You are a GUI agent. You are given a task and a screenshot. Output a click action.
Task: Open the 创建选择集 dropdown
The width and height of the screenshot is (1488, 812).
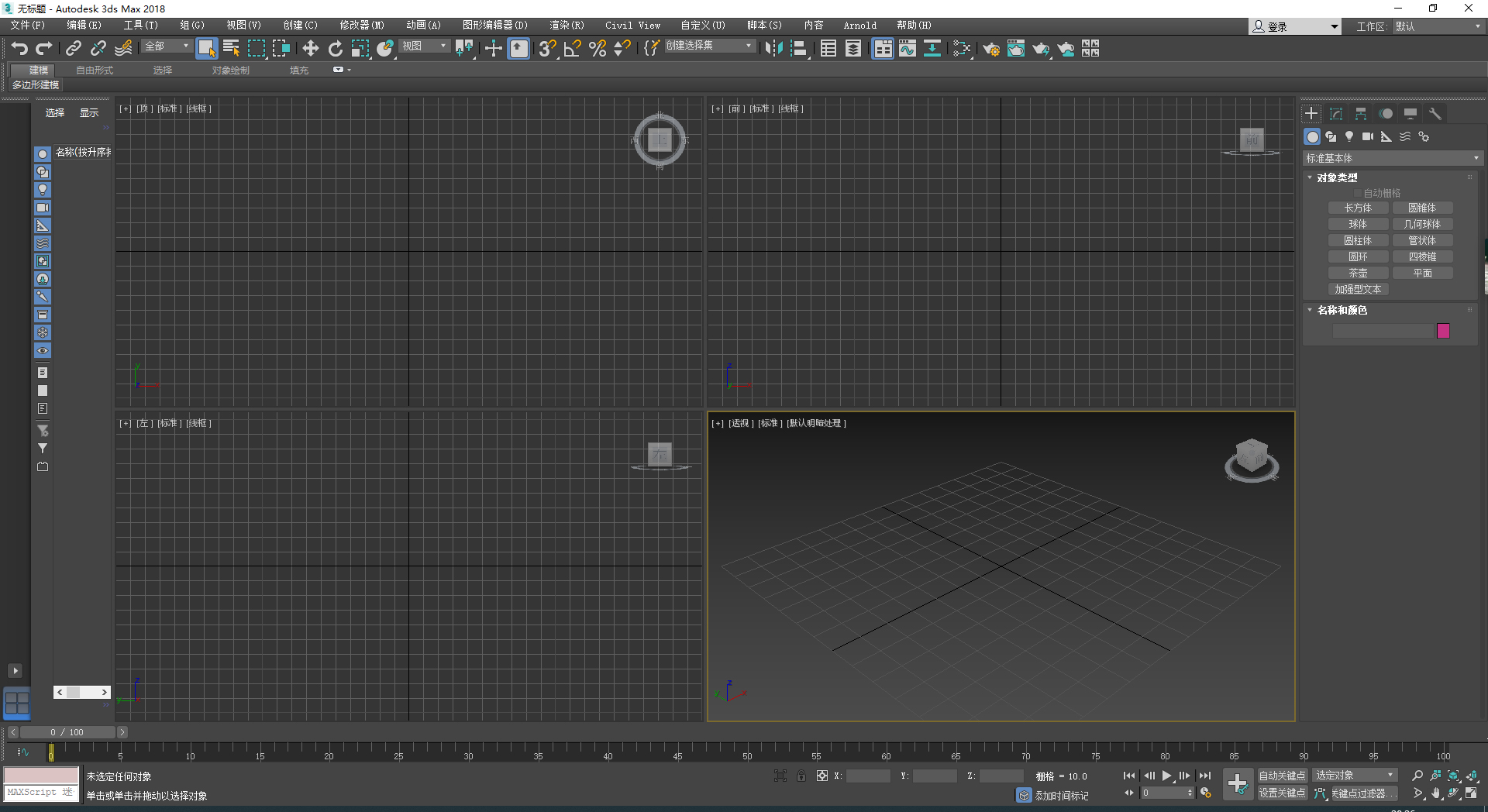click(x=709, y=46)
